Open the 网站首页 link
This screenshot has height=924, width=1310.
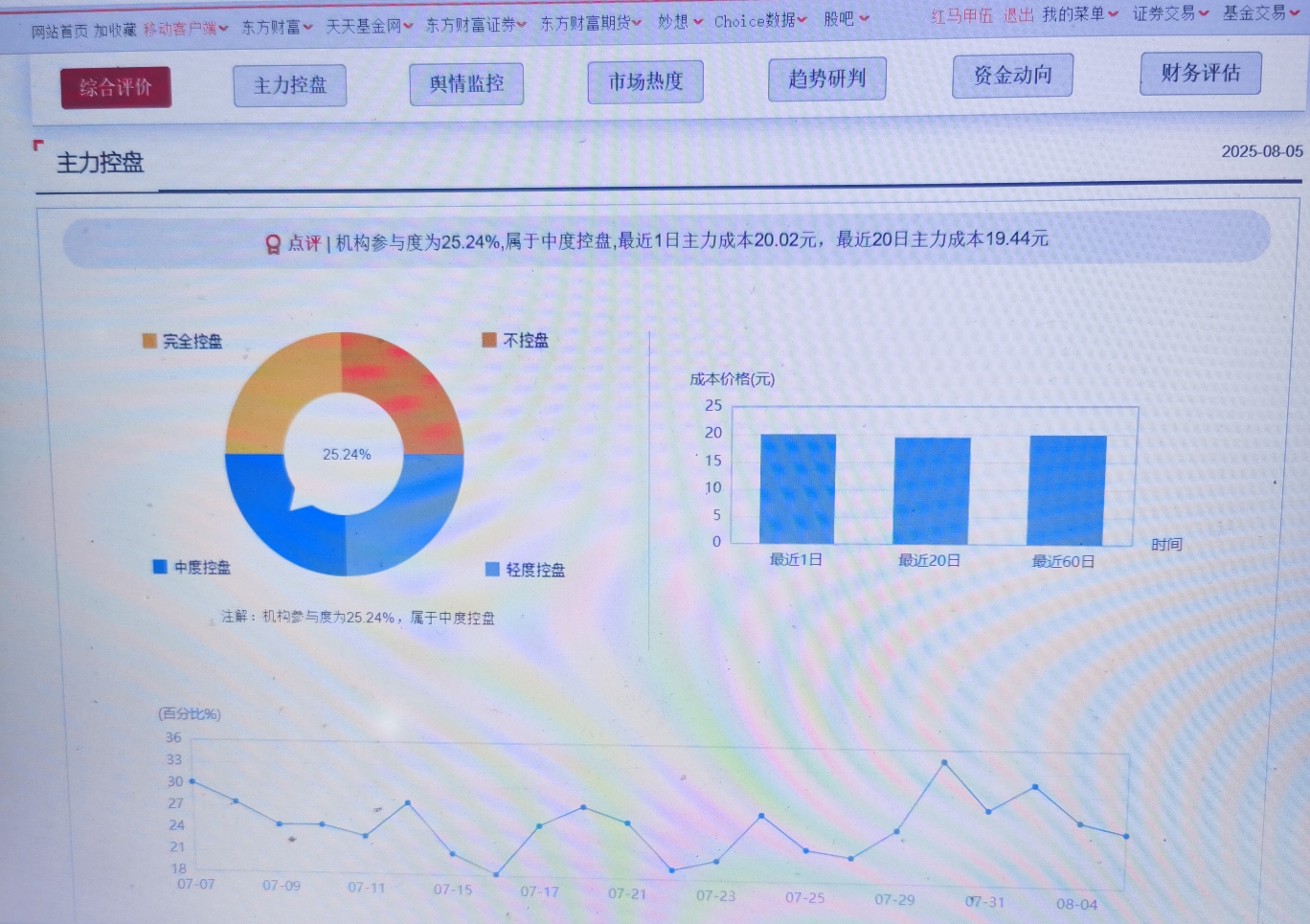tap(59, 32)
